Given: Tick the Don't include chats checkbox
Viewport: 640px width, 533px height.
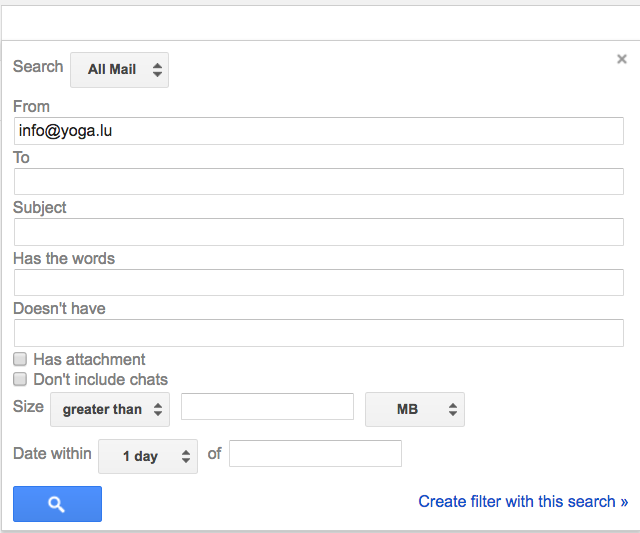Looking at the screenshot, I should pos(20,379).
